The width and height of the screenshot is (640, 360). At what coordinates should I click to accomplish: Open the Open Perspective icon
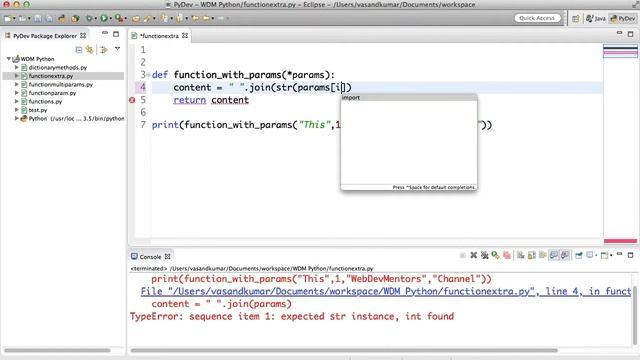tap(576, 18)
